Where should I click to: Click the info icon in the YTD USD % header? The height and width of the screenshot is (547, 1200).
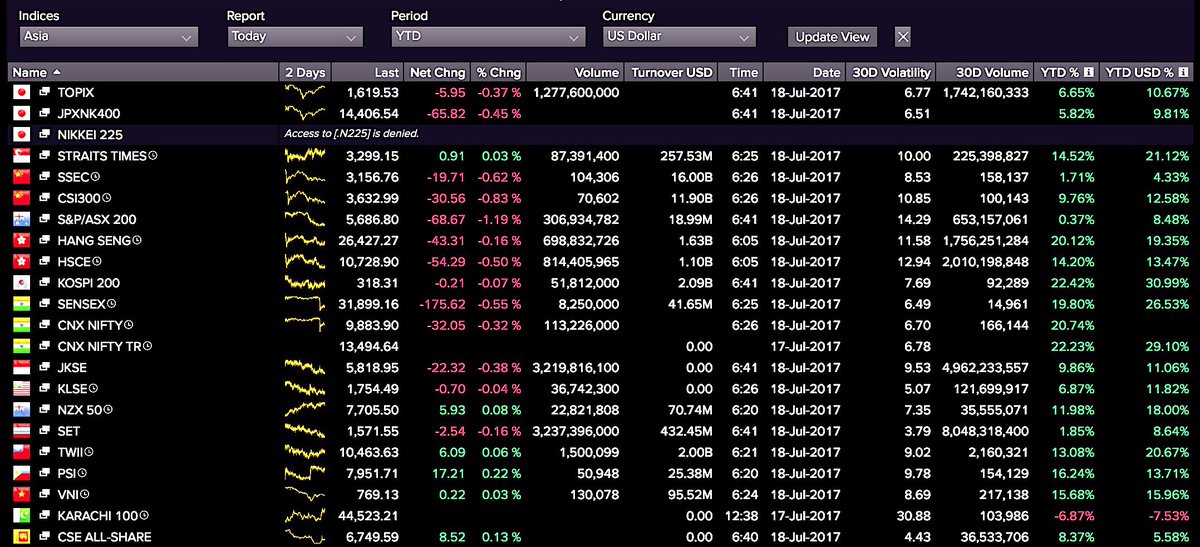pos(1183,72)
